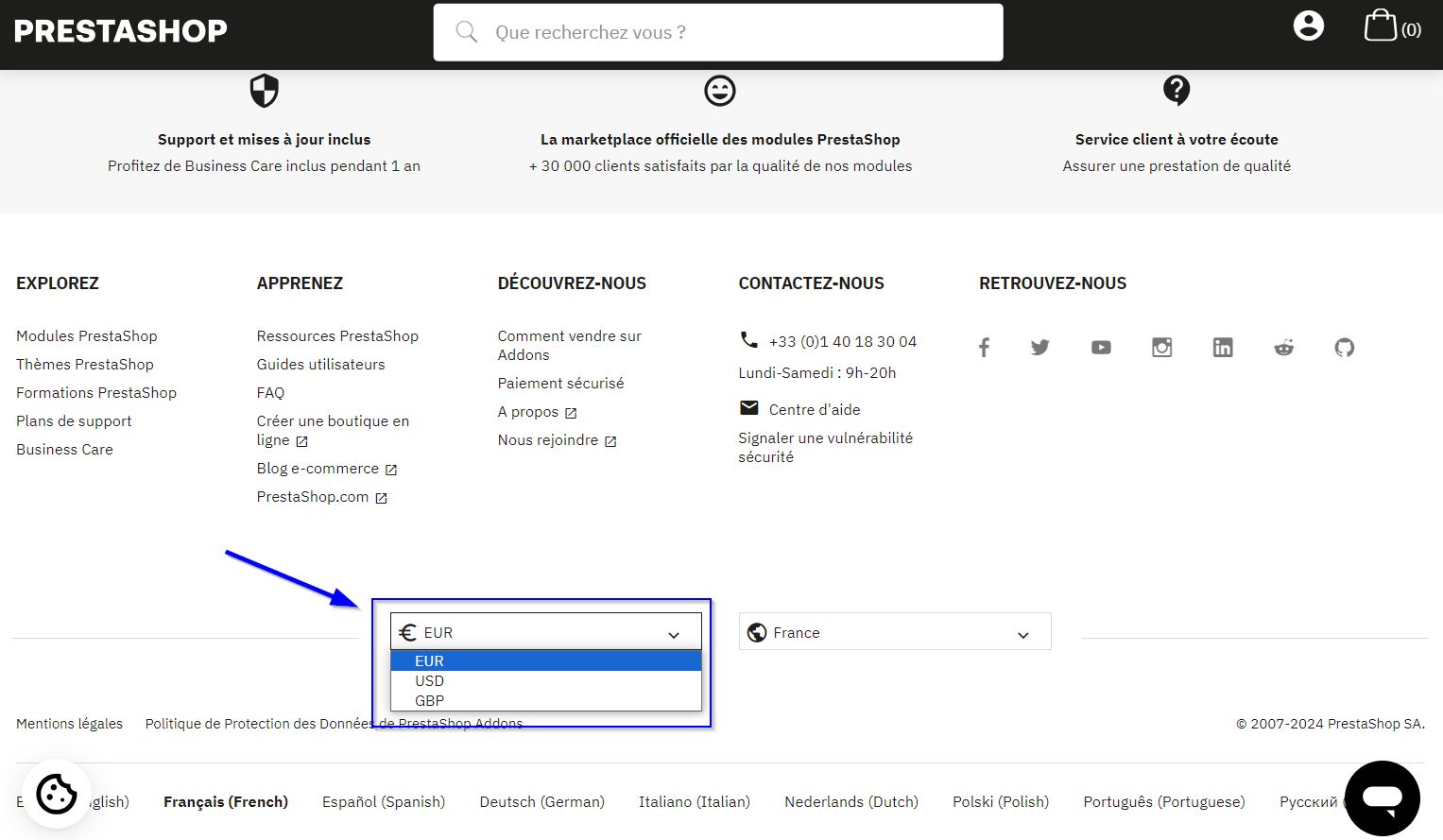The width and height of the screenshot is (1443, 840).
Task: Open PrestaShop's Twitter page icon
Action: 1039,348
